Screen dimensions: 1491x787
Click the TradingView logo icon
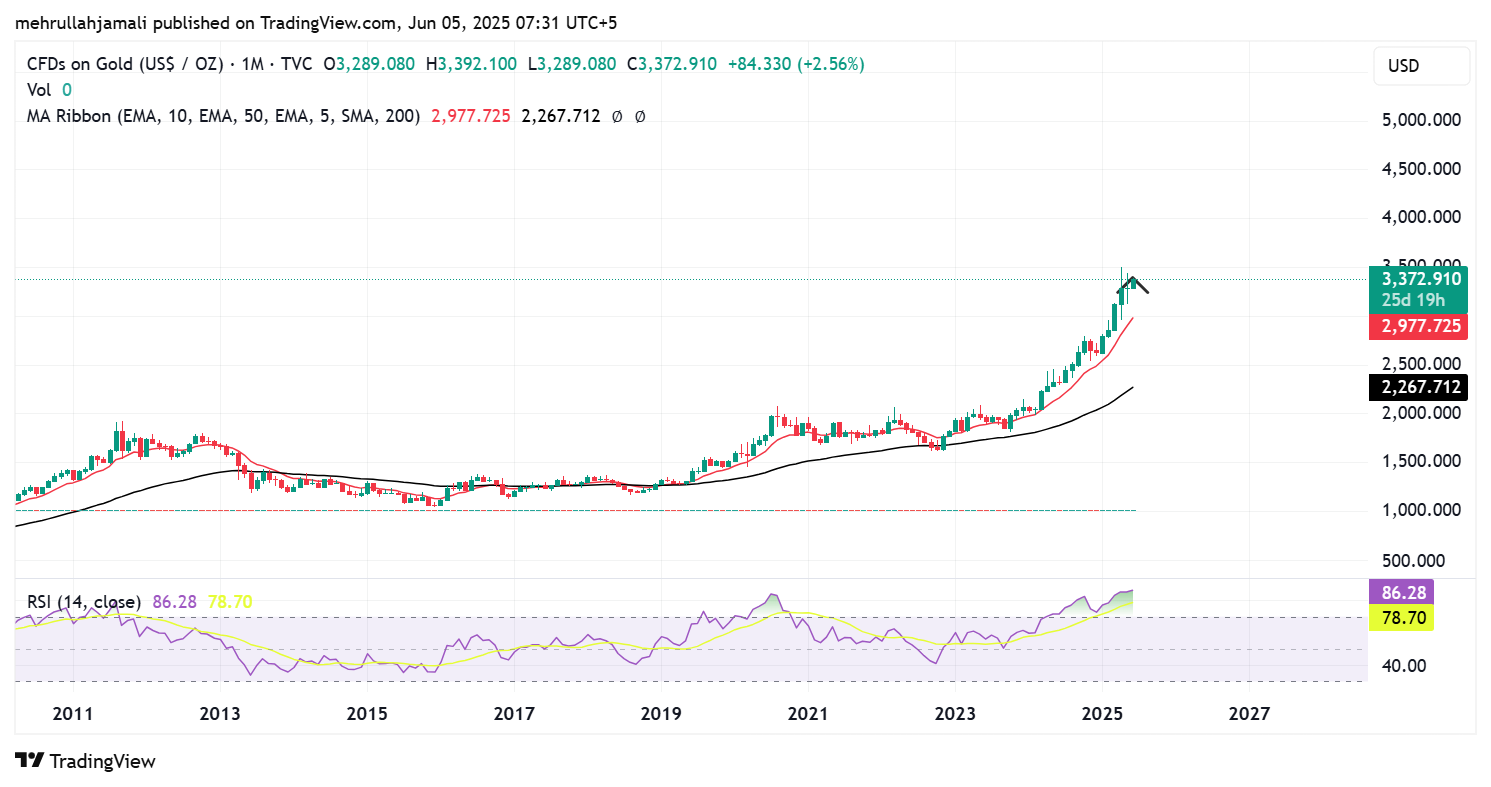coord(29,761)
